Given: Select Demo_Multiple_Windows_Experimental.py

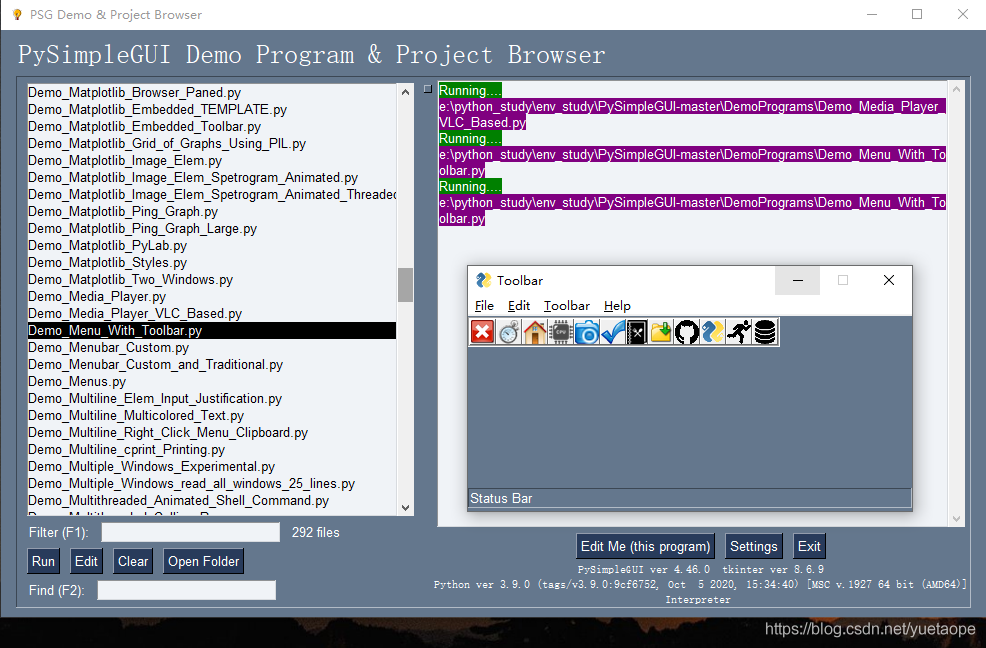Looking at the screenshot, I should tap(212, 466).
